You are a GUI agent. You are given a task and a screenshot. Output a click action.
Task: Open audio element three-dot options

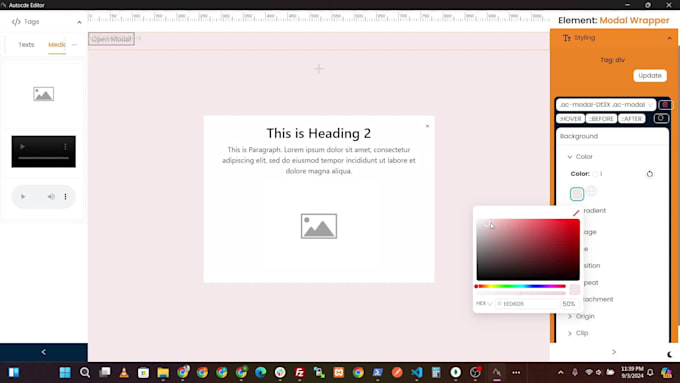65,196
